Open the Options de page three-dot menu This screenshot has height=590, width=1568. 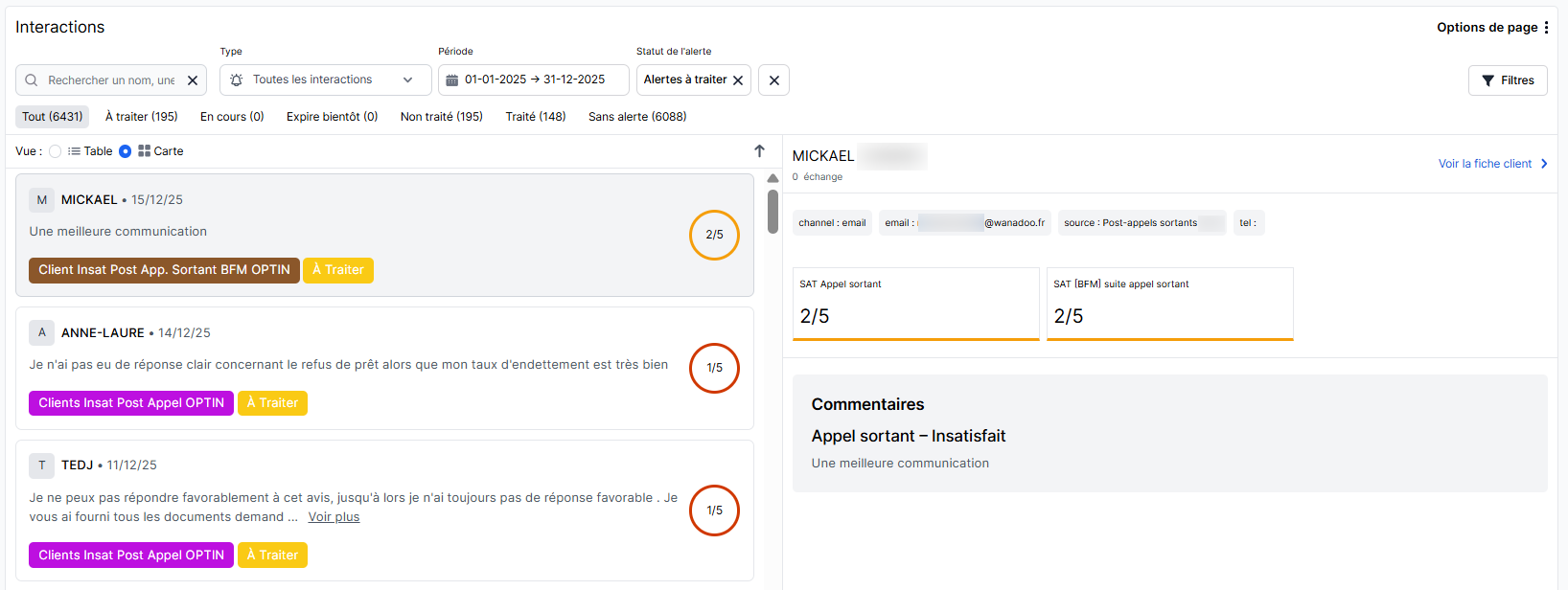click(x=1546, y=28)
